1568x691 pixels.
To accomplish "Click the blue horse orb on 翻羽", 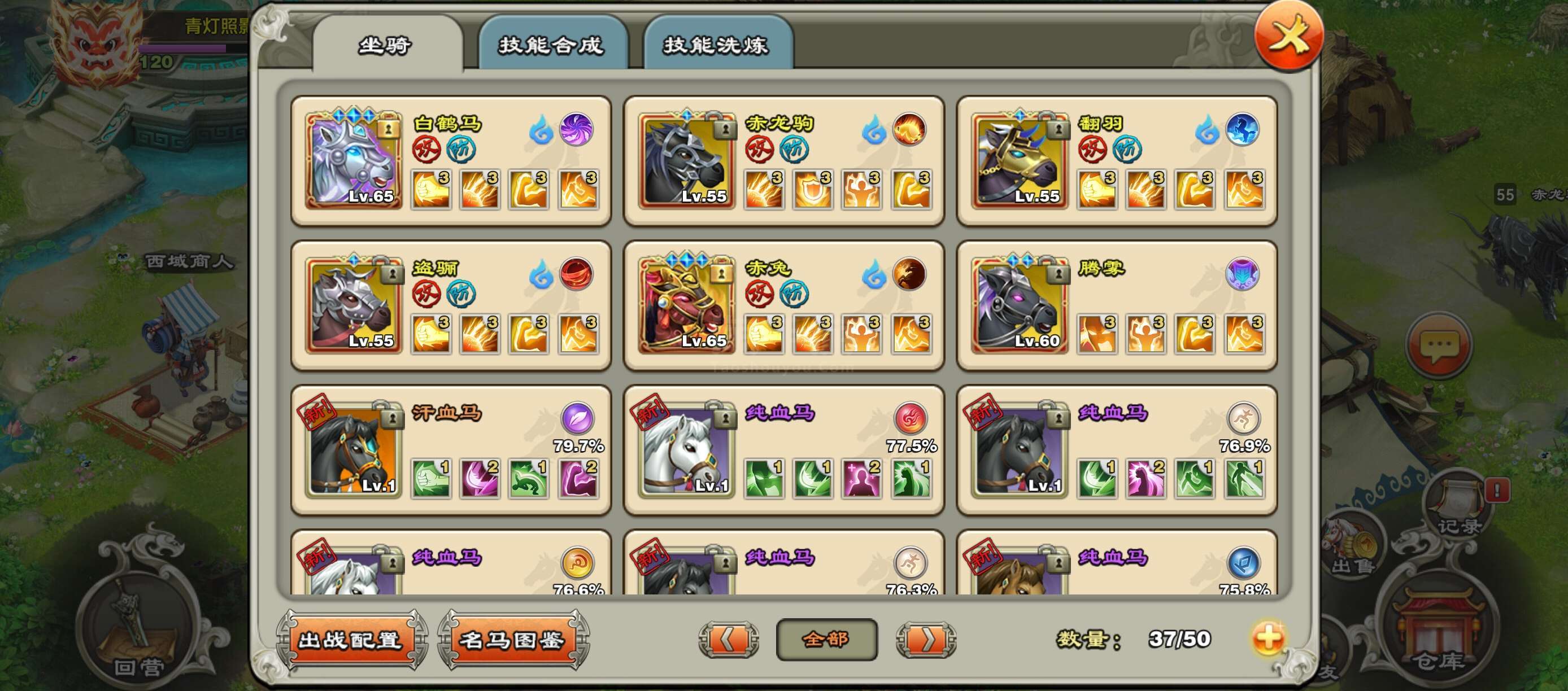I will [1242, 129].
